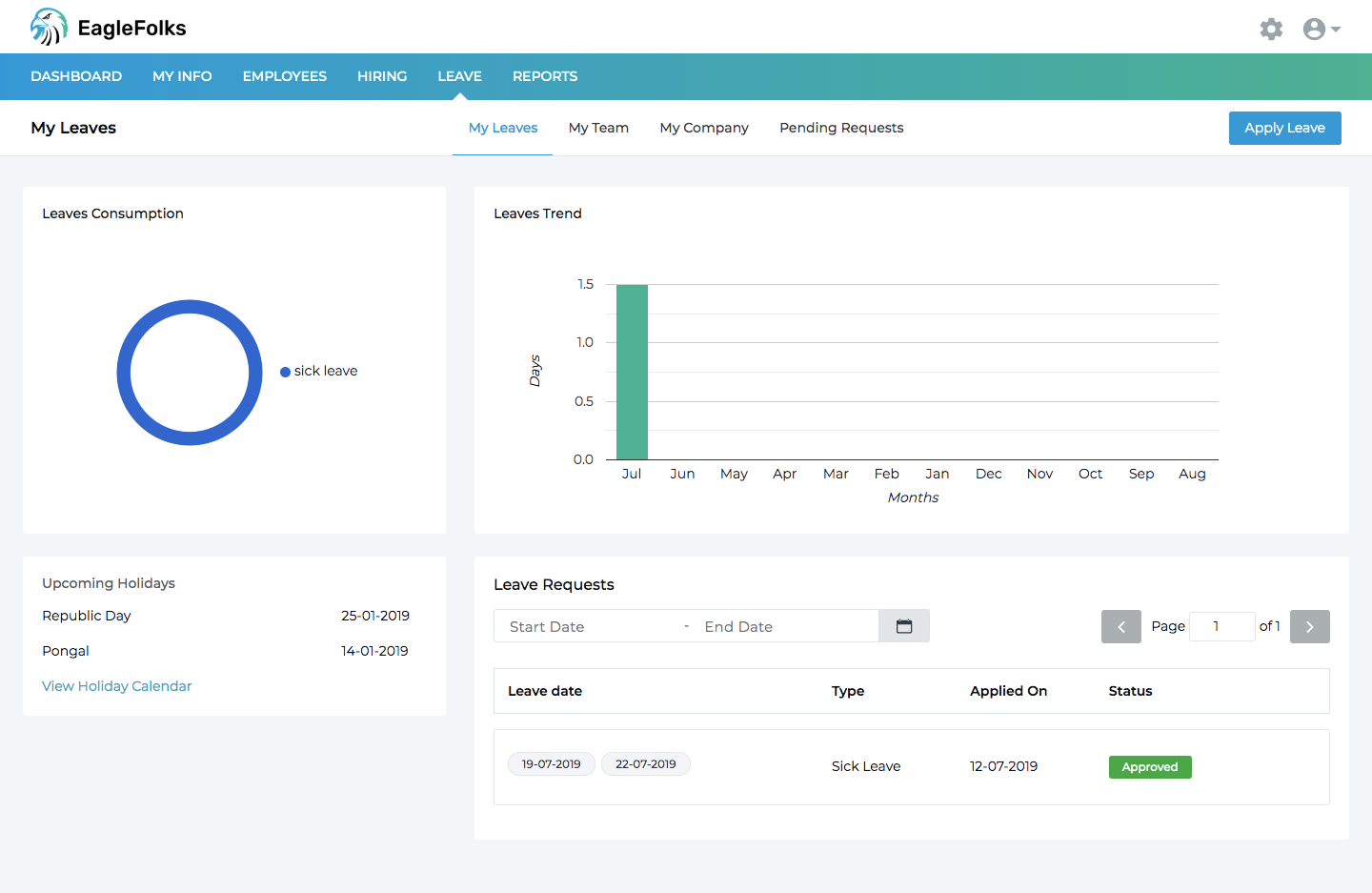Click the Leave Requests heading
The height and width of the screenshot is (893, 1372).
(x=554, y=585)
